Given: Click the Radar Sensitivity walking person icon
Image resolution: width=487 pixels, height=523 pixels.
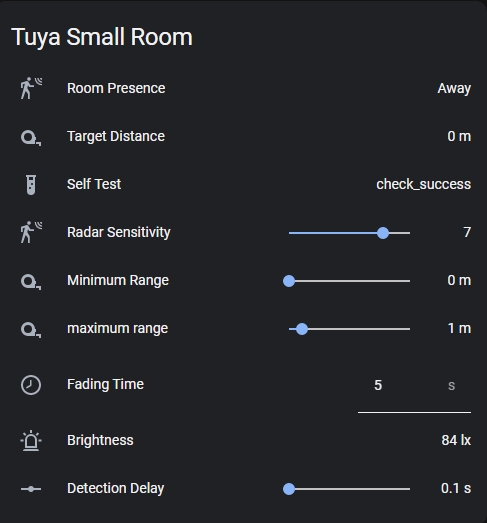Looking at the screenshot, I should pos(31,232).
